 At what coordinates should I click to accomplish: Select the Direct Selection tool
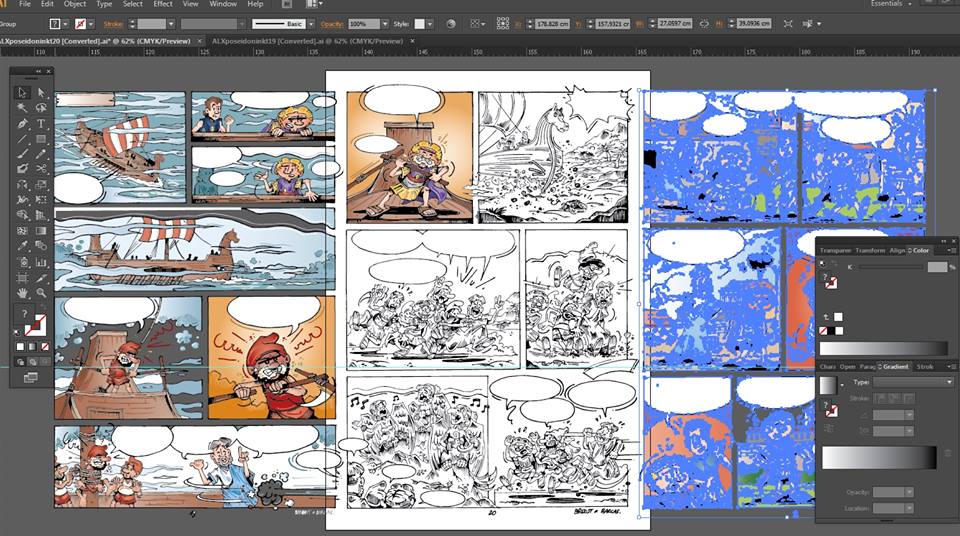[41, 92]
